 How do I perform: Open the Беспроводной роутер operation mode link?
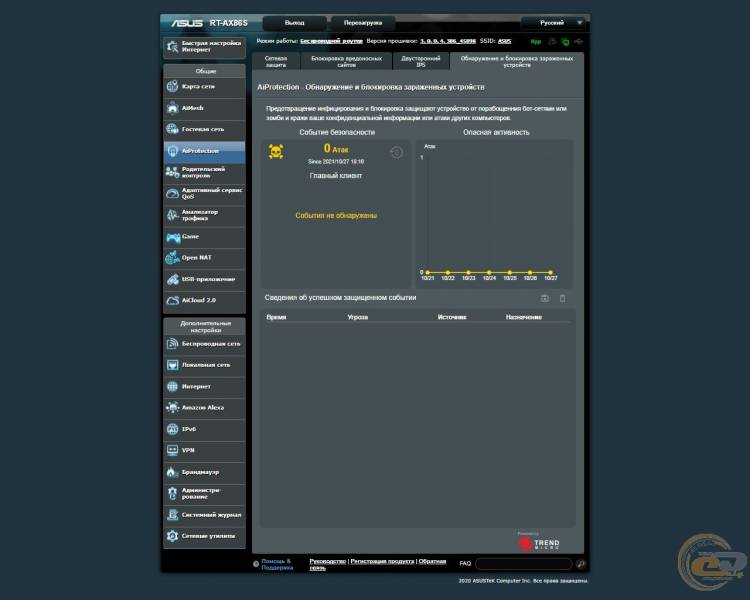point(331,41)
